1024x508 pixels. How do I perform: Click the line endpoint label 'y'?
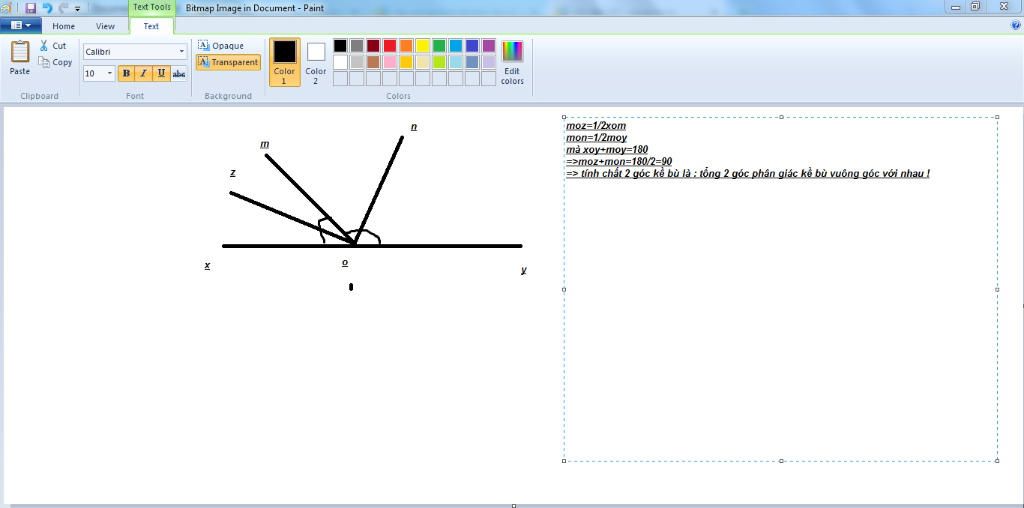tap(524, 270)
